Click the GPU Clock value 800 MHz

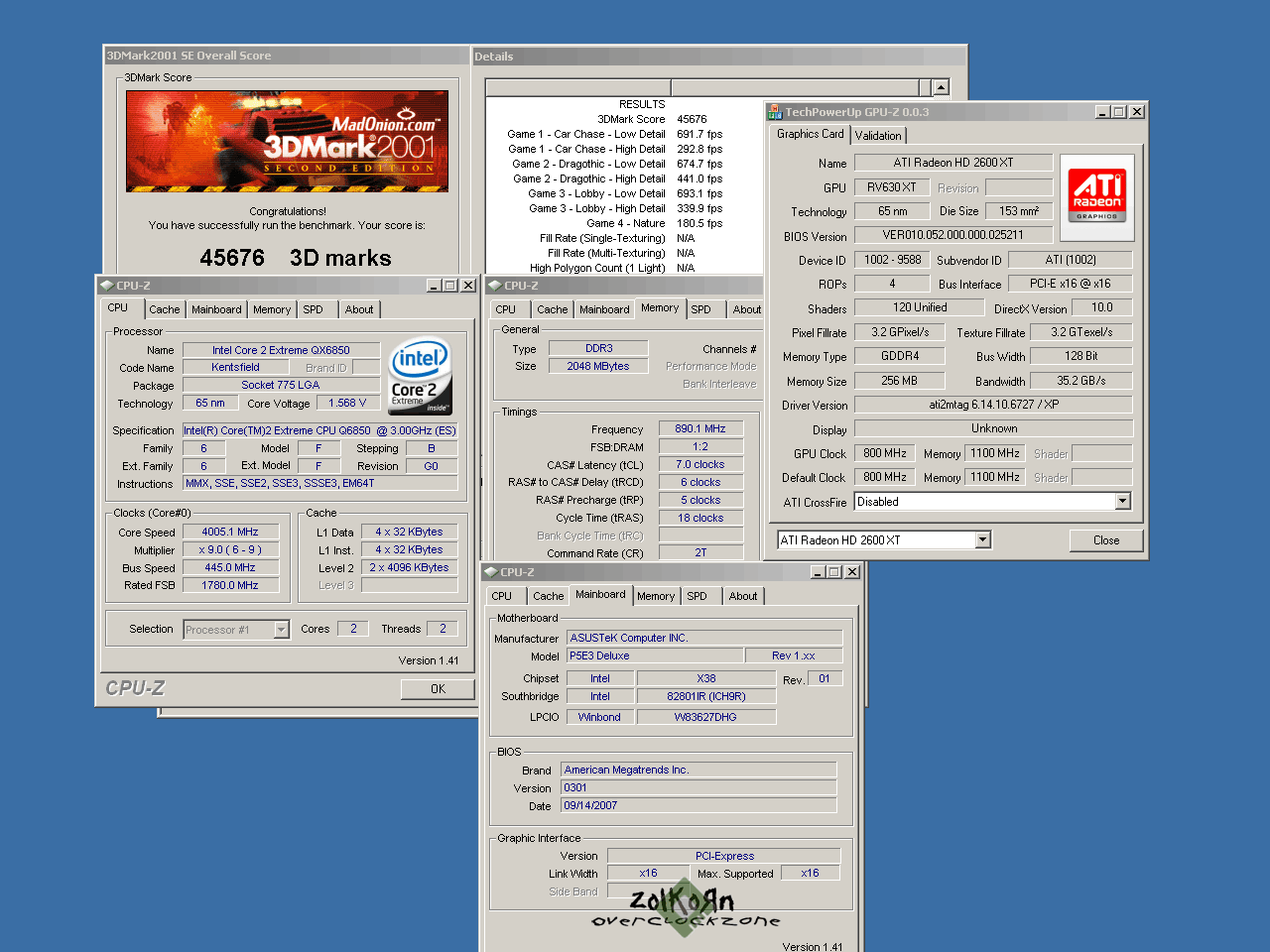point(885,453)
